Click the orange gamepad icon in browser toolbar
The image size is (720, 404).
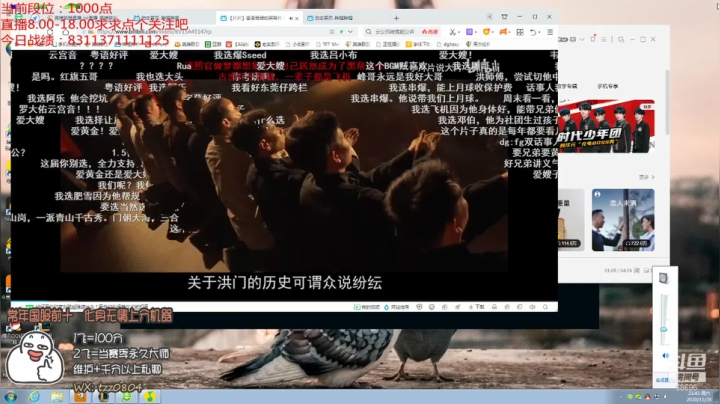click(x=503, y=32)
